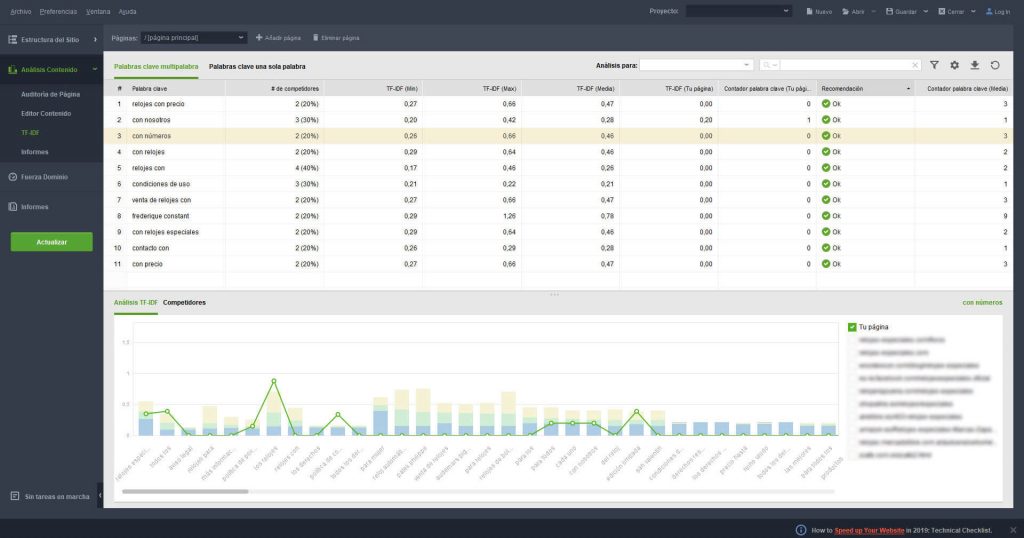Select the Análisis Contenido module icon
This screenshot has height=538, width=1024.
12,69
